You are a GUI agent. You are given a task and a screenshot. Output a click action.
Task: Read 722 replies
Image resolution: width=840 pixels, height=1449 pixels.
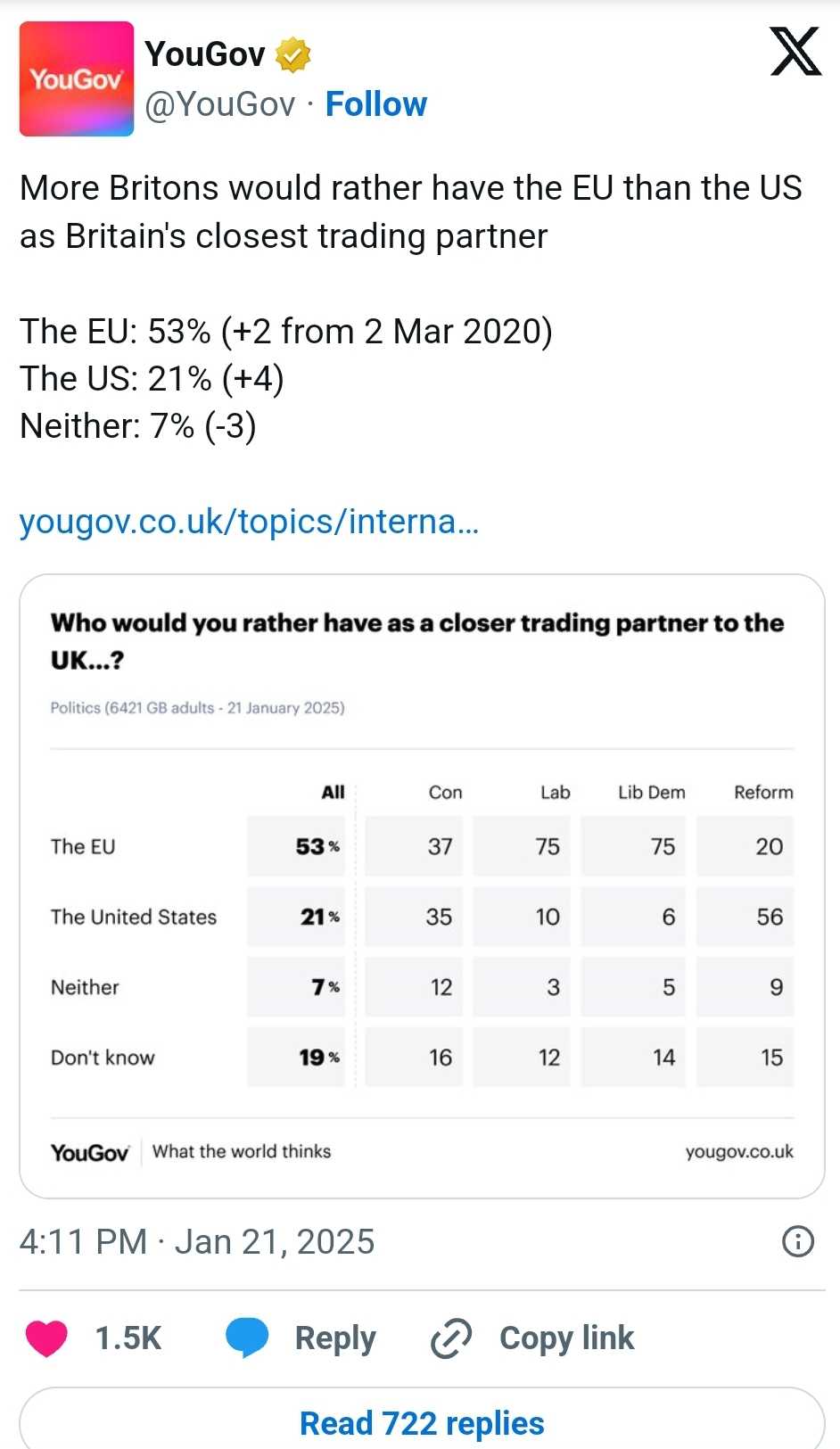click(421, 1423)
